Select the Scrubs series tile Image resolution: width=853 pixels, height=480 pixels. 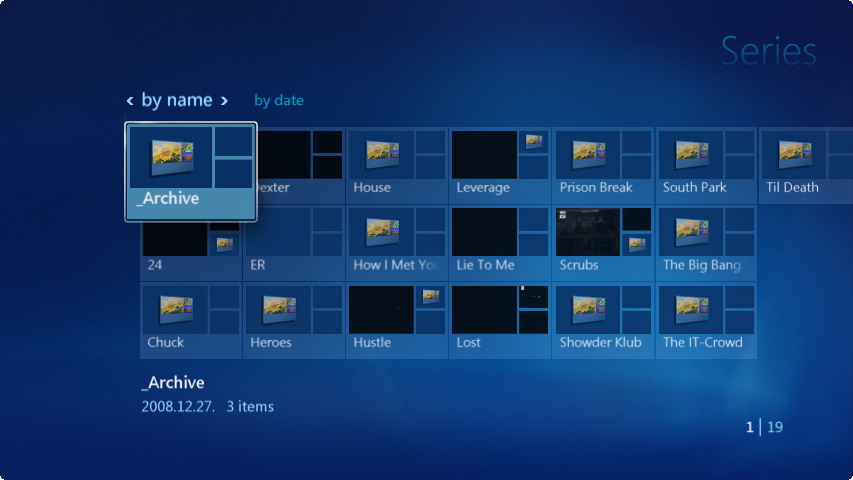[604, 243]
